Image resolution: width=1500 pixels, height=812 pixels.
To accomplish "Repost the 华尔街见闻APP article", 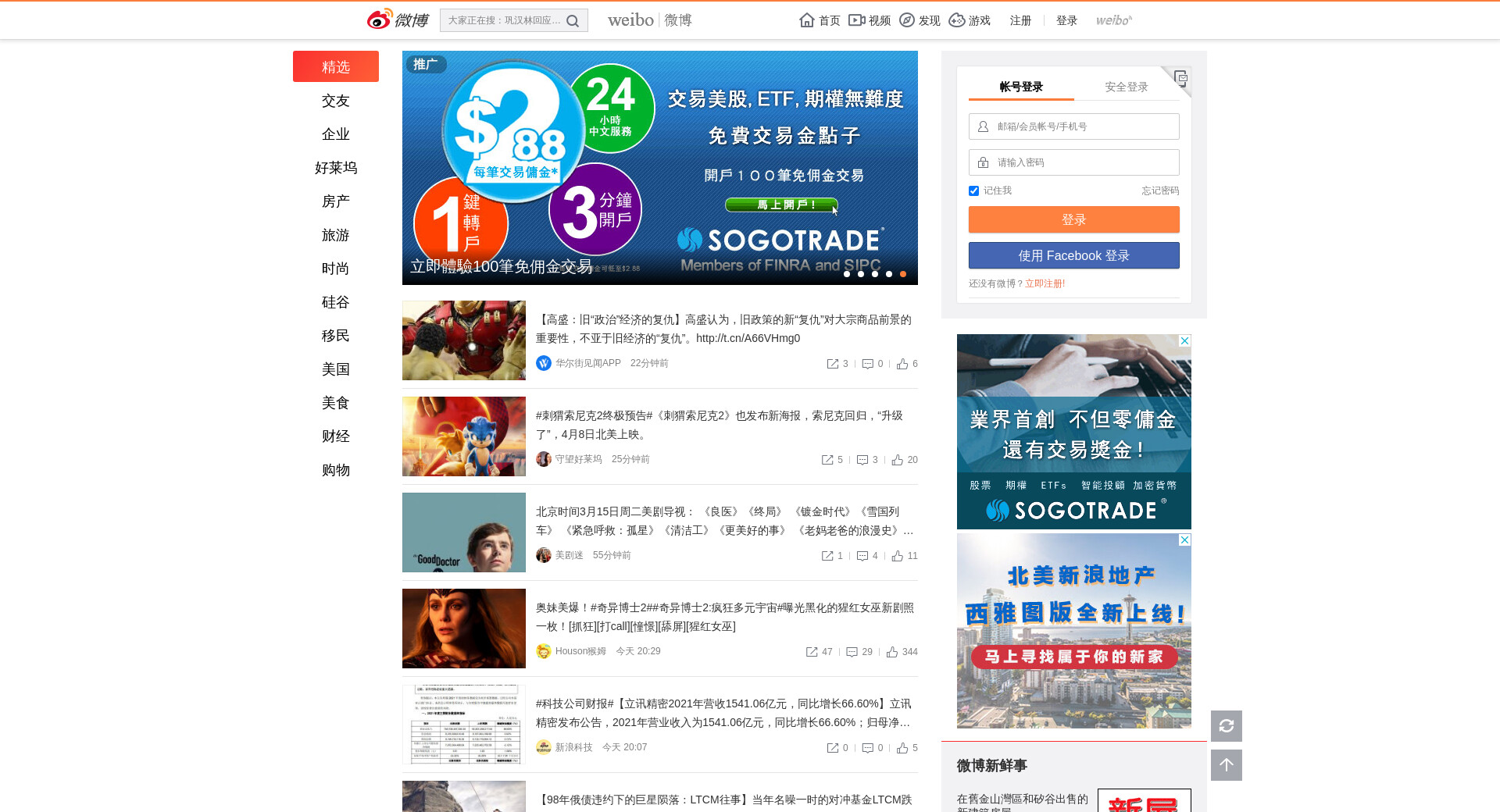I will click(833, 364).
